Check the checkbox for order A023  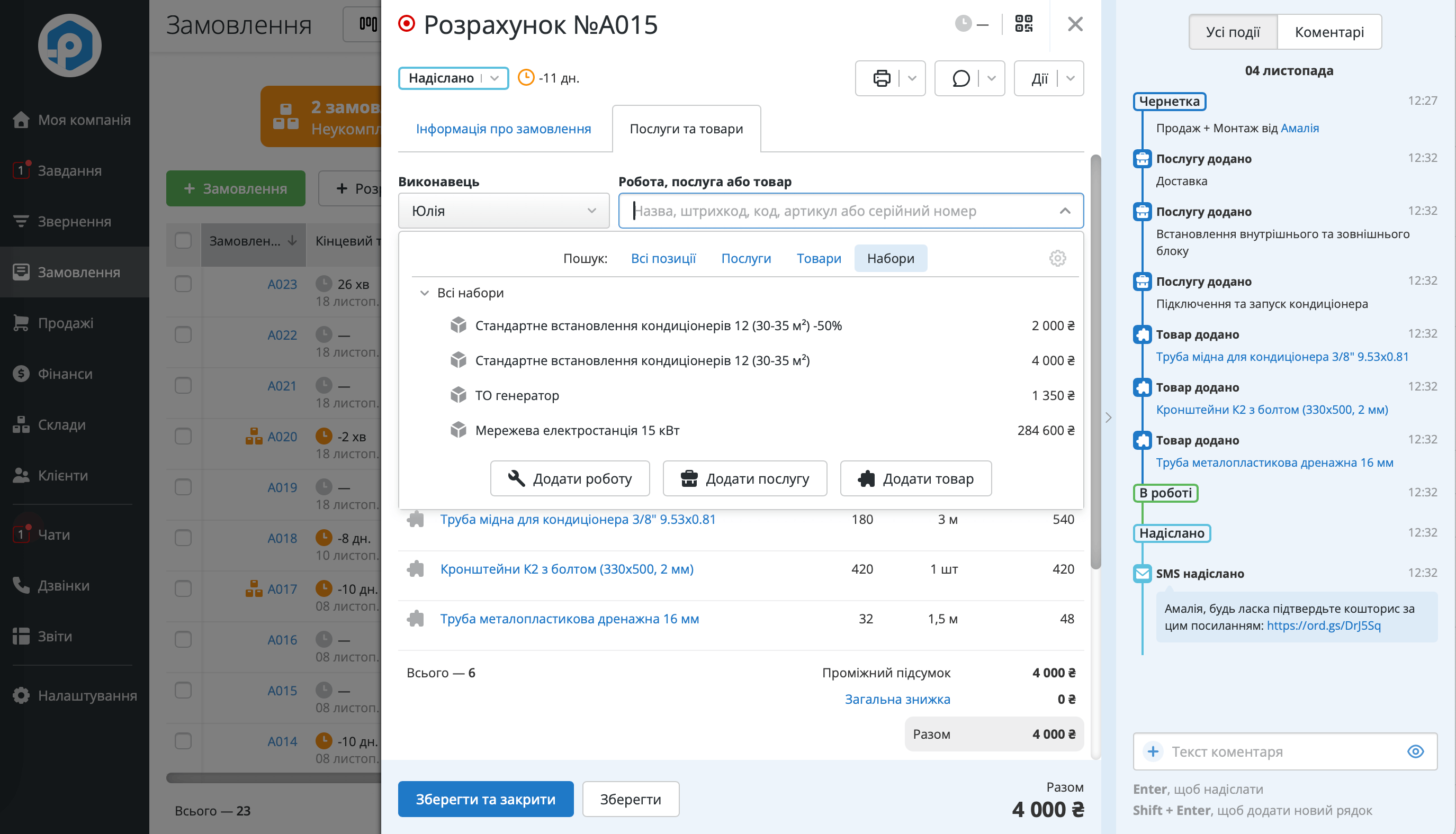(183, 284)
